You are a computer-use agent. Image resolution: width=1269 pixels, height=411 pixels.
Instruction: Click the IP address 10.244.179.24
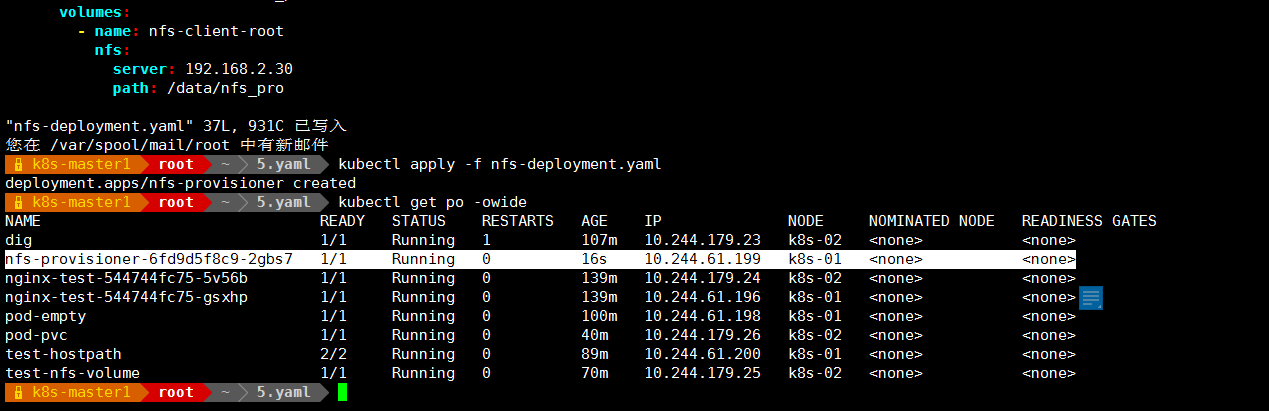702,278
